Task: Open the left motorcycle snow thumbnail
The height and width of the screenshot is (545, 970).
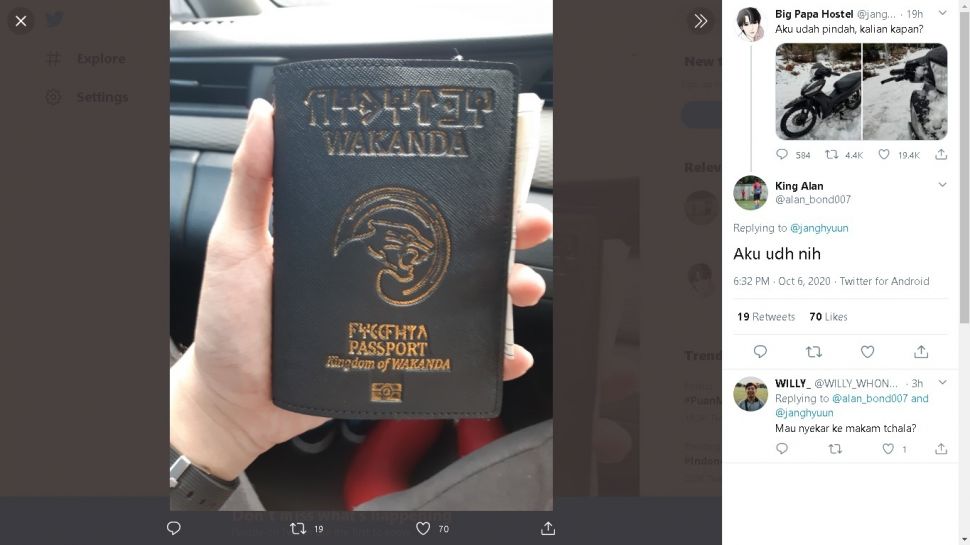Action: pyautogui.click(x=818, y=92)
